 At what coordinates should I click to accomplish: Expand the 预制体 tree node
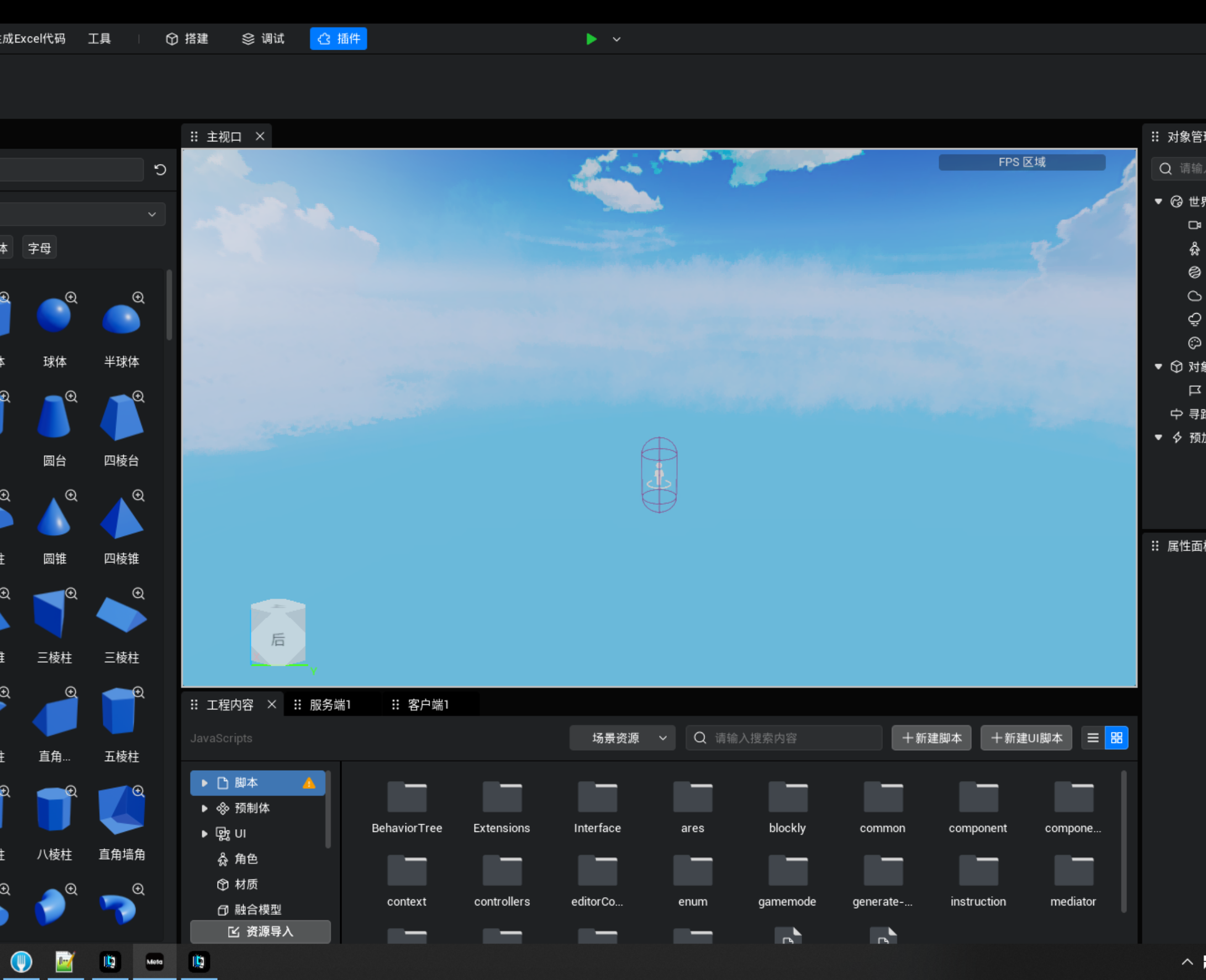(x=204, y=808)
